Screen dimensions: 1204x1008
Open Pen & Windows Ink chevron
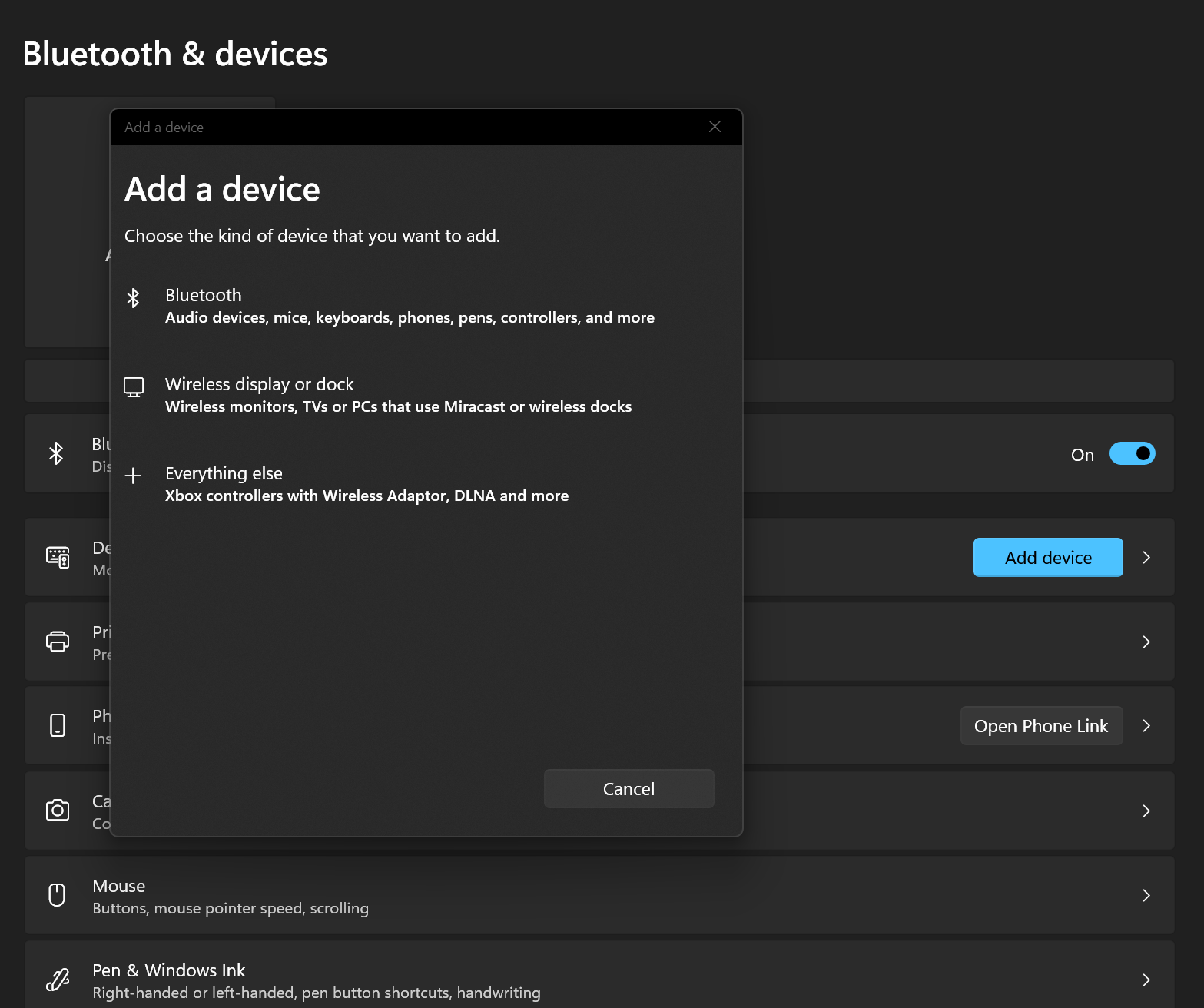coord(1146,980)
